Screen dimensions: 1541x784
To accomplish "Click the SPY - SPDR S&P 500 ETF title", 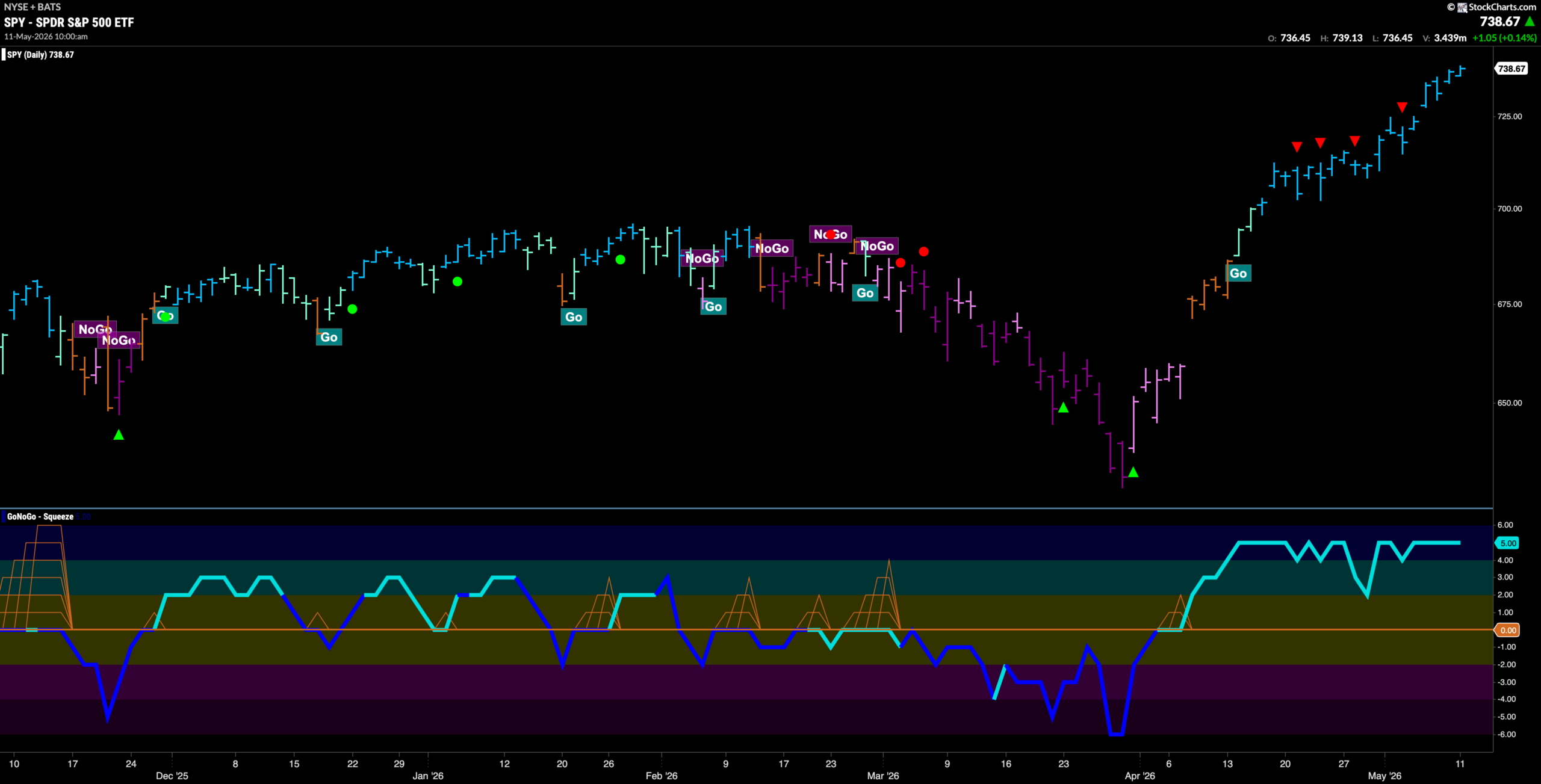I will pos(69,22).
